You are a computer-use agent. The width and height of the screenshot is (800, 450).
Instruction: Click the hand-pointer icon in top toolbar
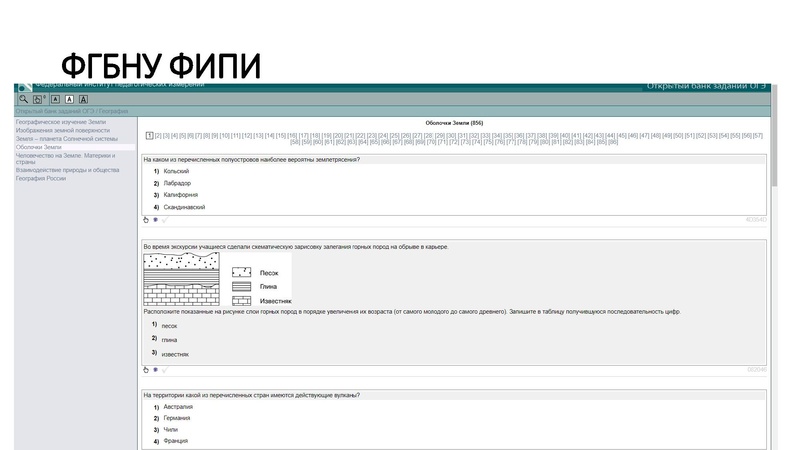[39, 99]
